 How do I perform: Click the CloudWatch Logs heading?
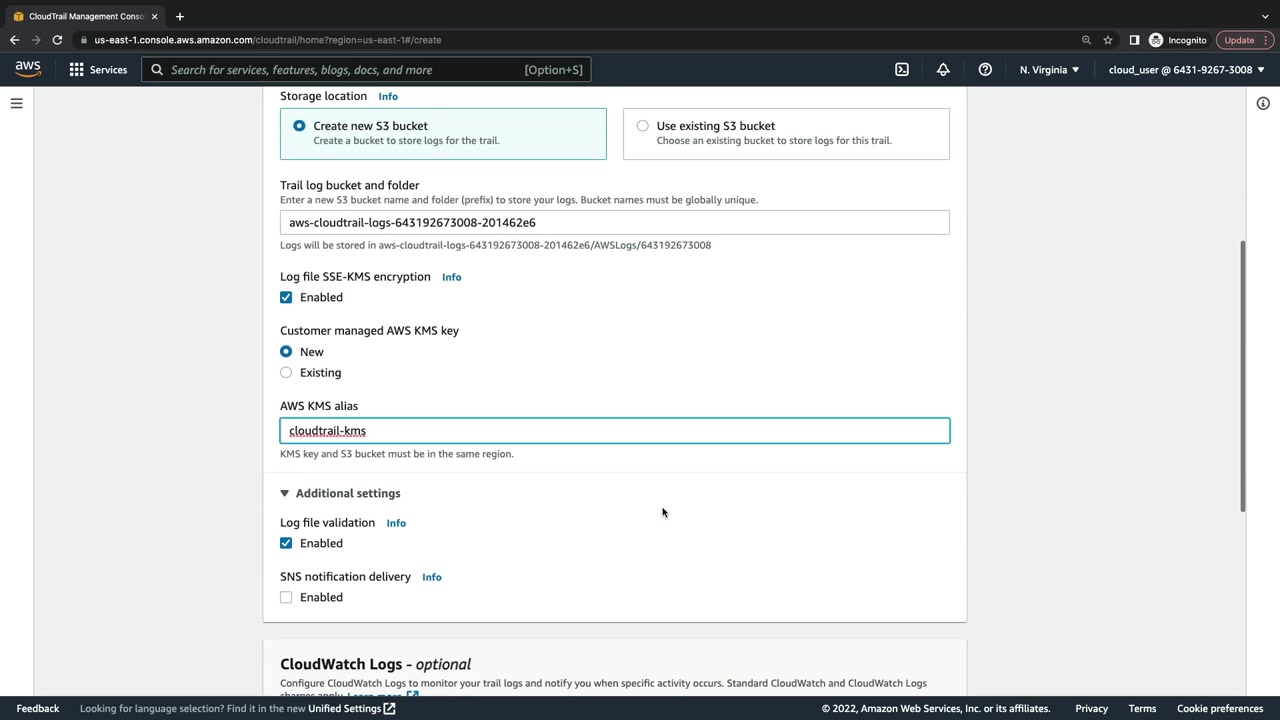pos(375,664)
